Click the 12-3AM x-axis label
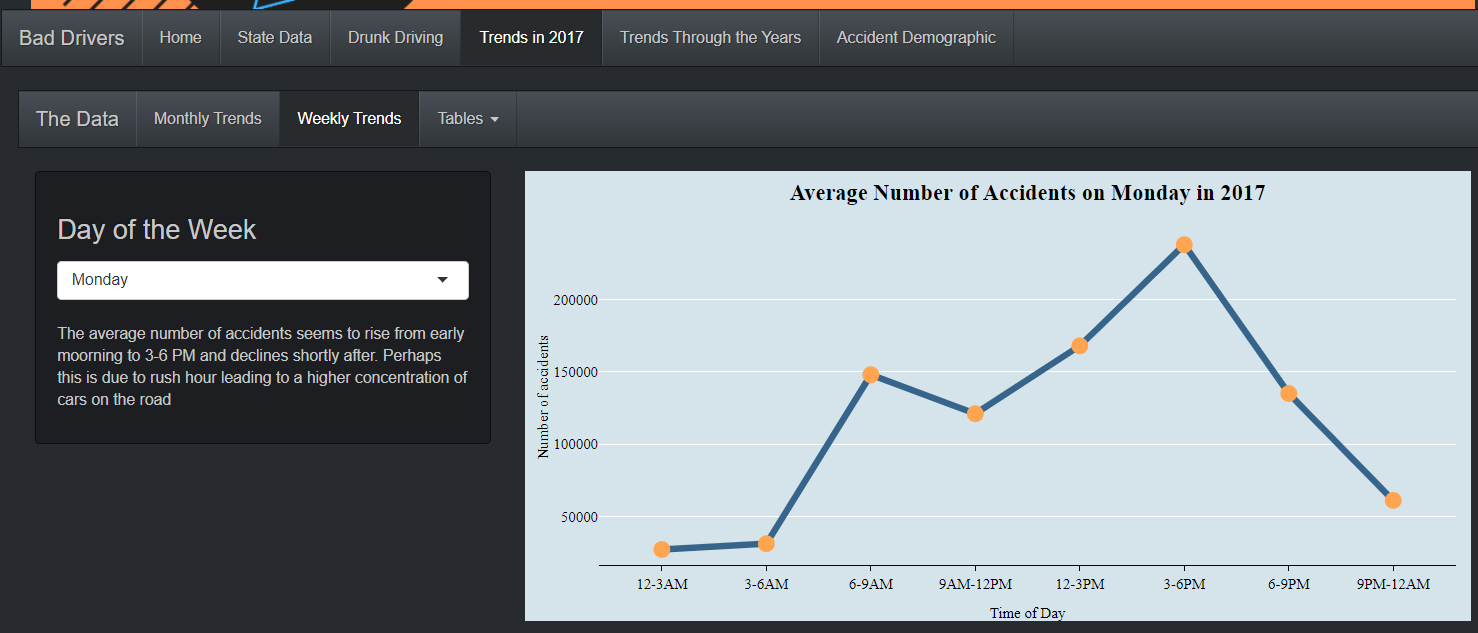This screenshot has width=1478, height=633. 662,584
